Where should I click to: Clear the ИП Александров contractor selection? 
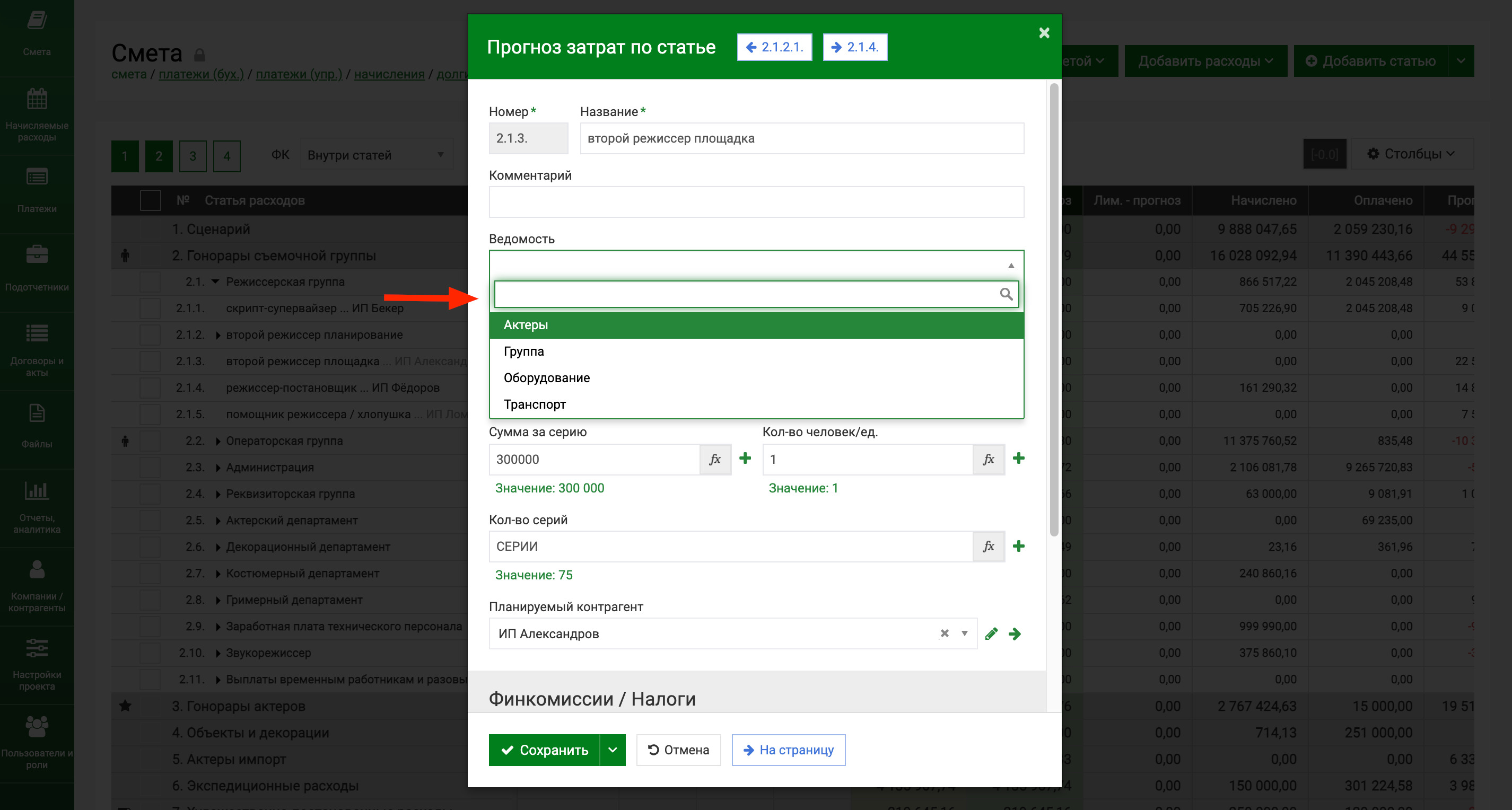(945, 633)
